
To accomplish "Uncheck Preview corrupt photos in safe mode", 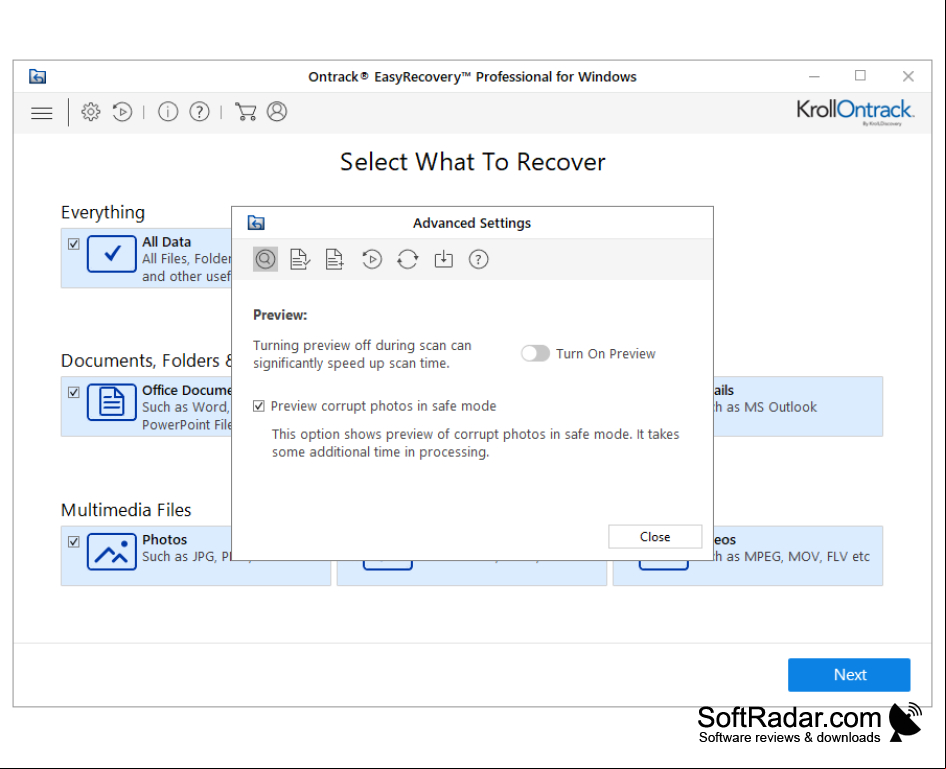I will click(259, 406).
